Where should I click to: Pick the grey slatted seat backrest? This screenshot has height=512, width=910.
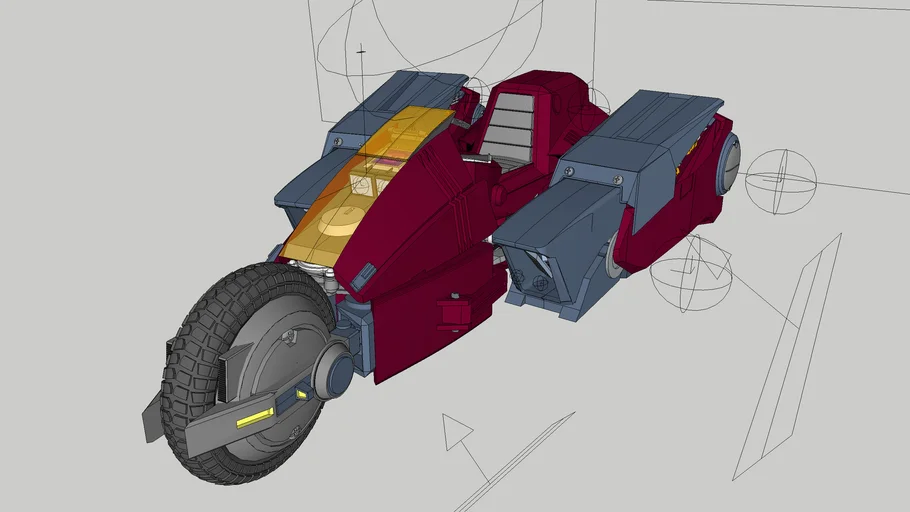point(509,127)
